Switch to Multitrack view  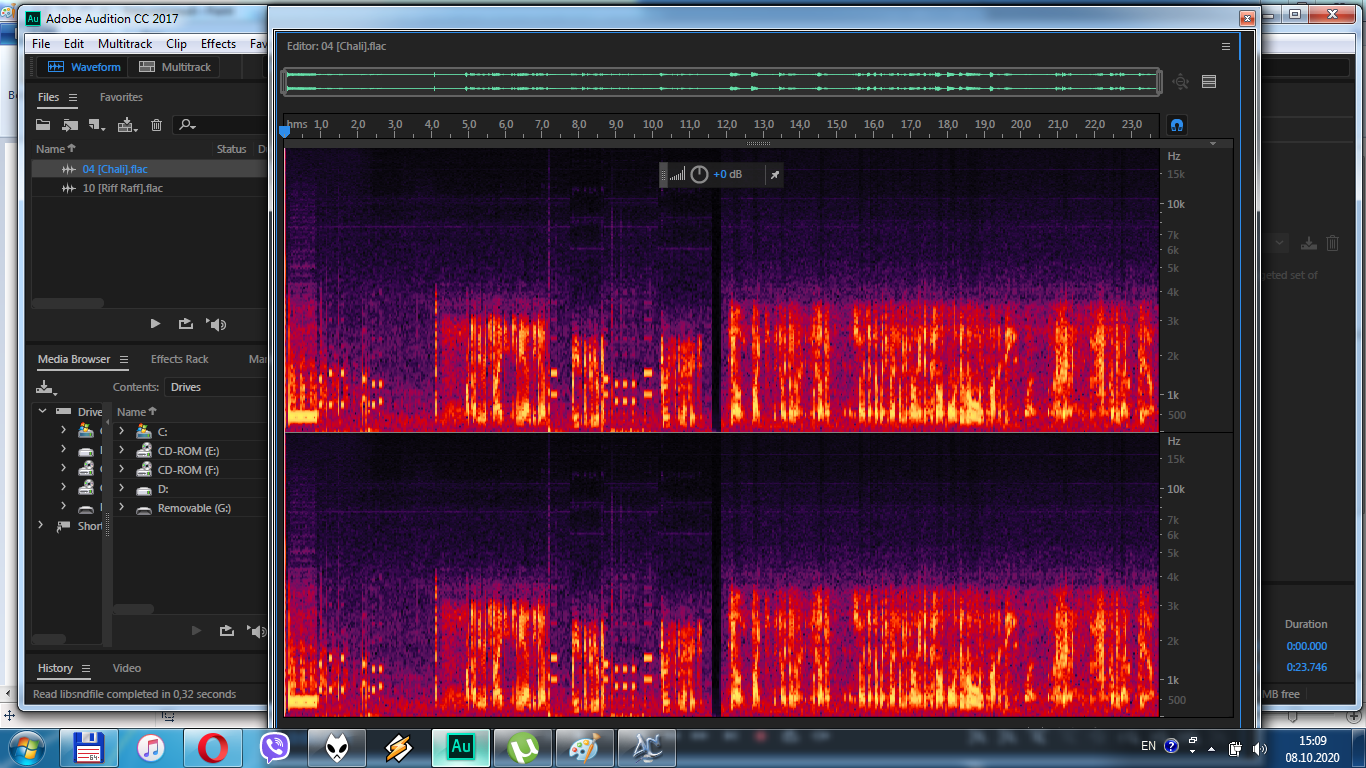click(x=175, y=67)
